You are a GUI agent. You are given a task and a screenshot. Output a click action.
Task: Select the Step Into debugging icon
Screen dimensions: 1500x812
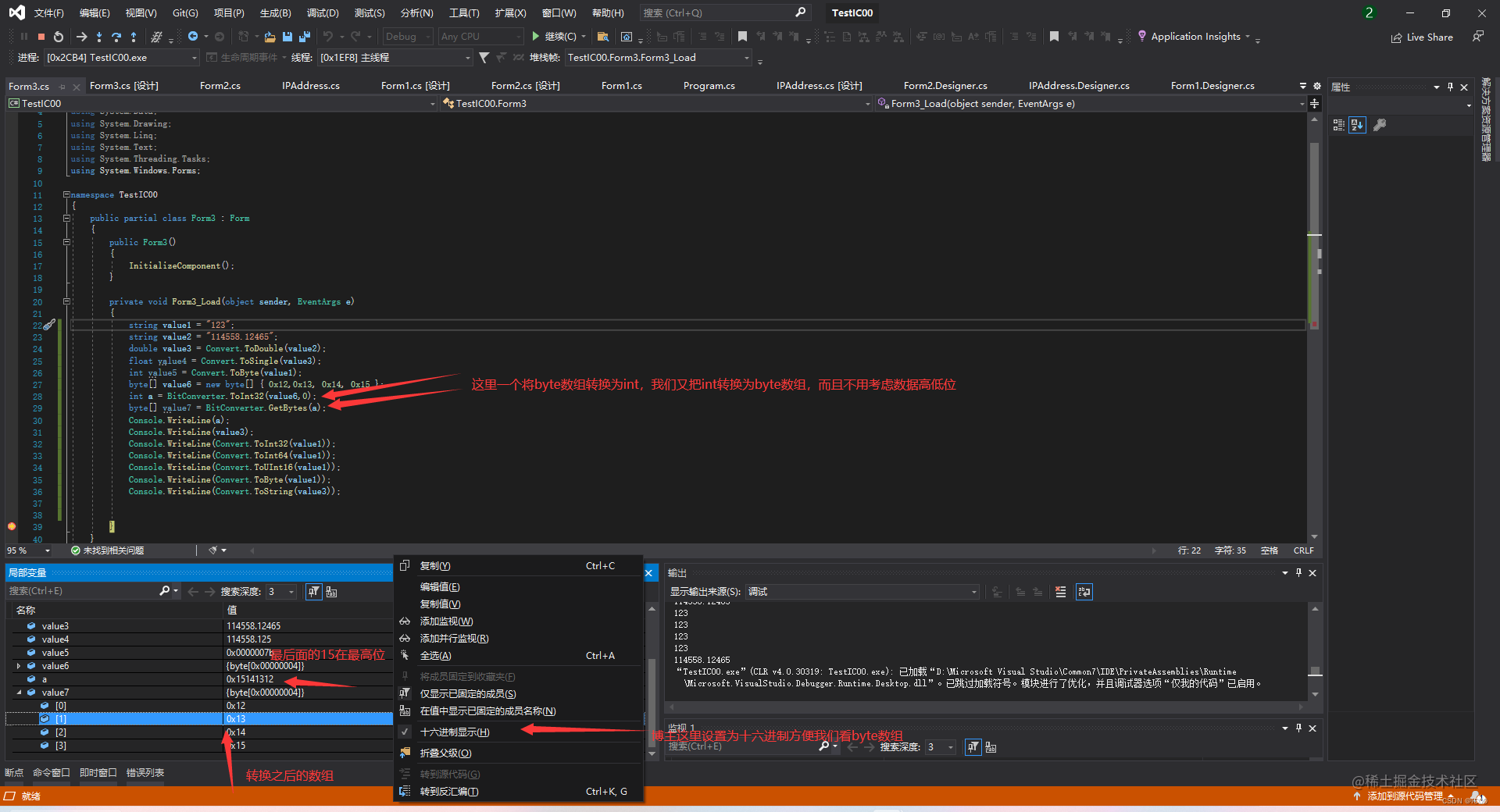tap(99, 36)
